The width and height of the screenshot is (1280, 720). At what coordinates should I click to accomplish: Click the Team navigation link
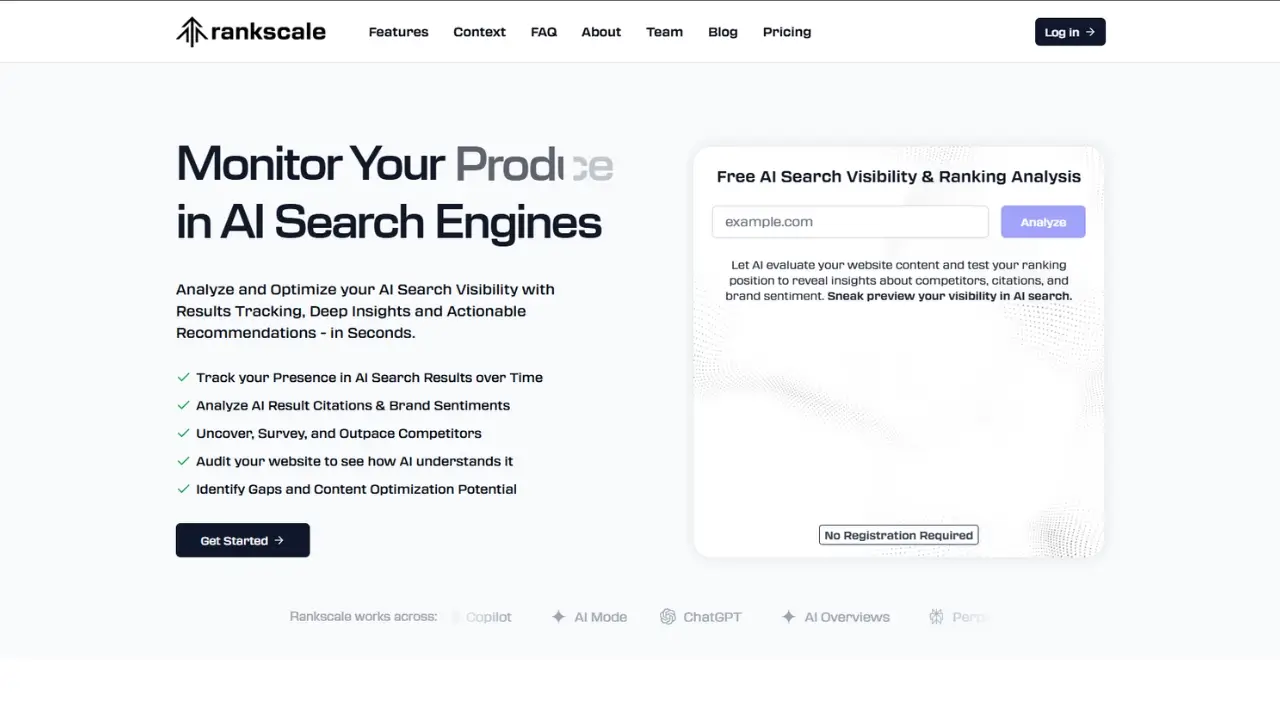pyautogui.click(x=664, y=31)
